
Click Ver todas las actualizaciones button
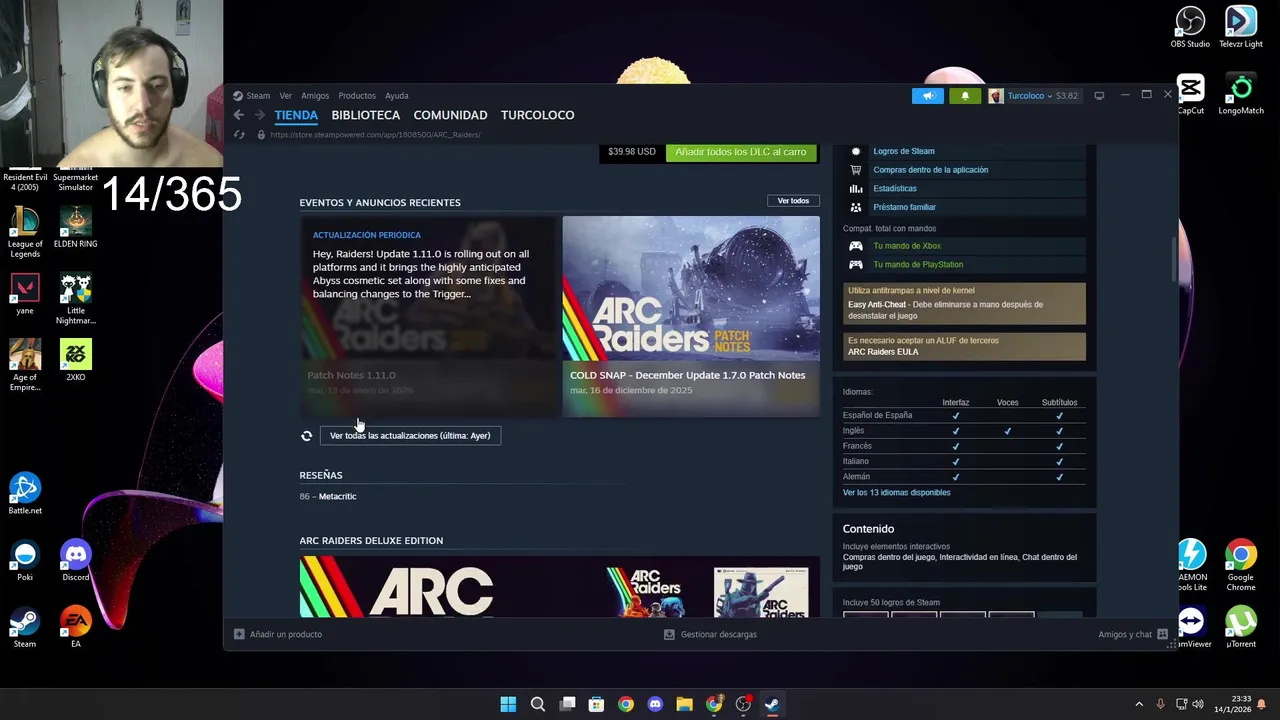coord(410,436)
